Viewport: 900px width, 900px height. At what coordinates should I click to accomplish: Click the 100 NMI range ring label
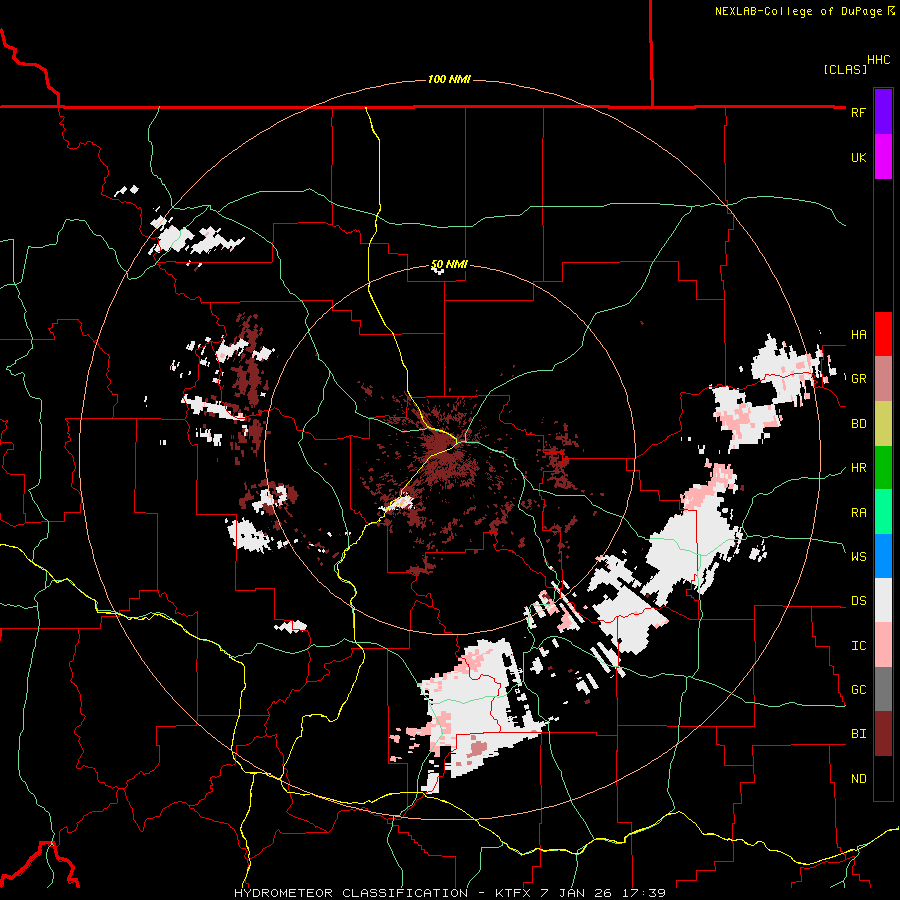449,79
